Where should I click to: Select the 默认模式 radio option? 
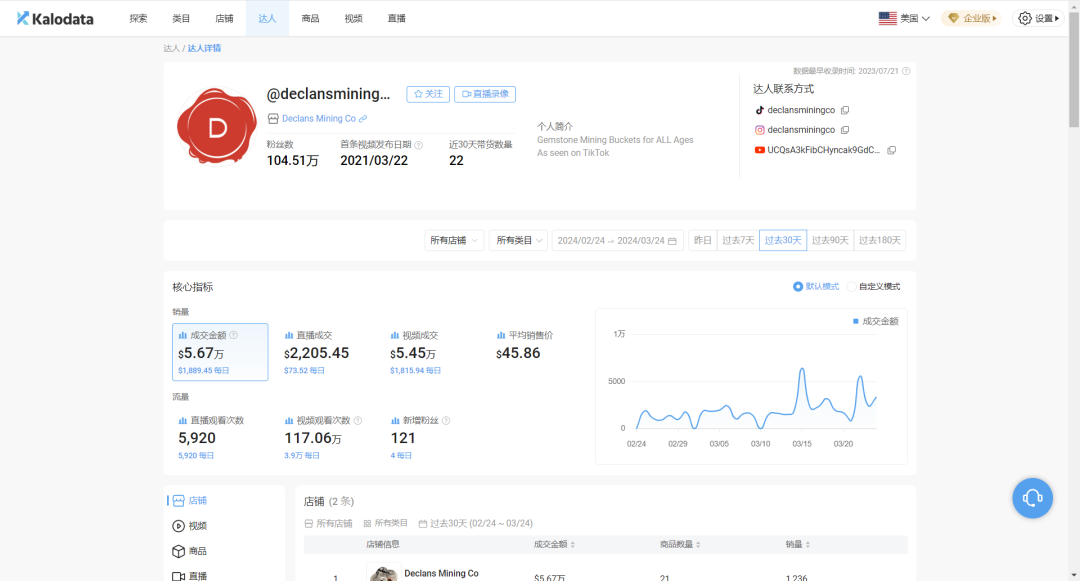[x=798, y=286]
